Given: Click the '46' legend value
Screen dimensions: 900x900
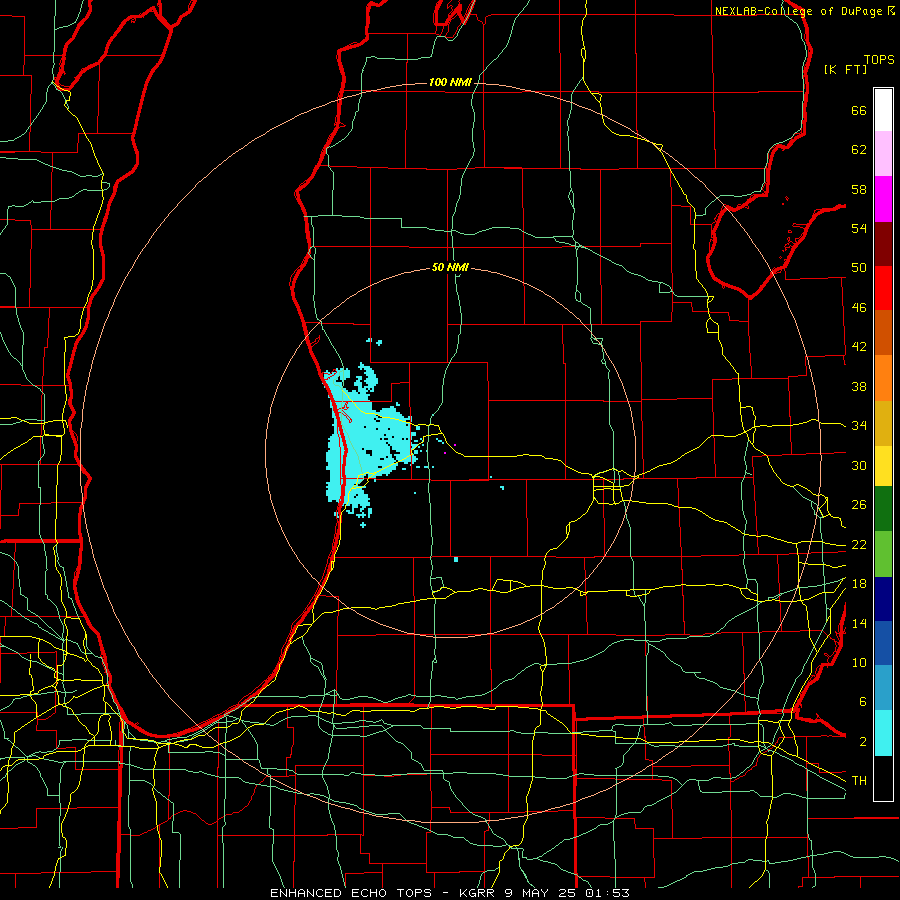Looking at the screenshot, I should pos(859,308).
